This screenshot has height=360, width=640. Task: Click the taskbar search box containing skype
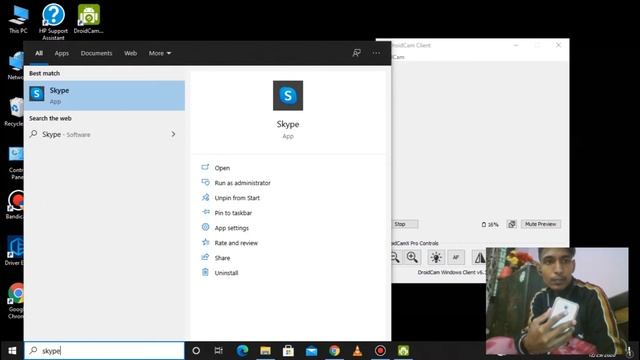[x=104, y=351]
